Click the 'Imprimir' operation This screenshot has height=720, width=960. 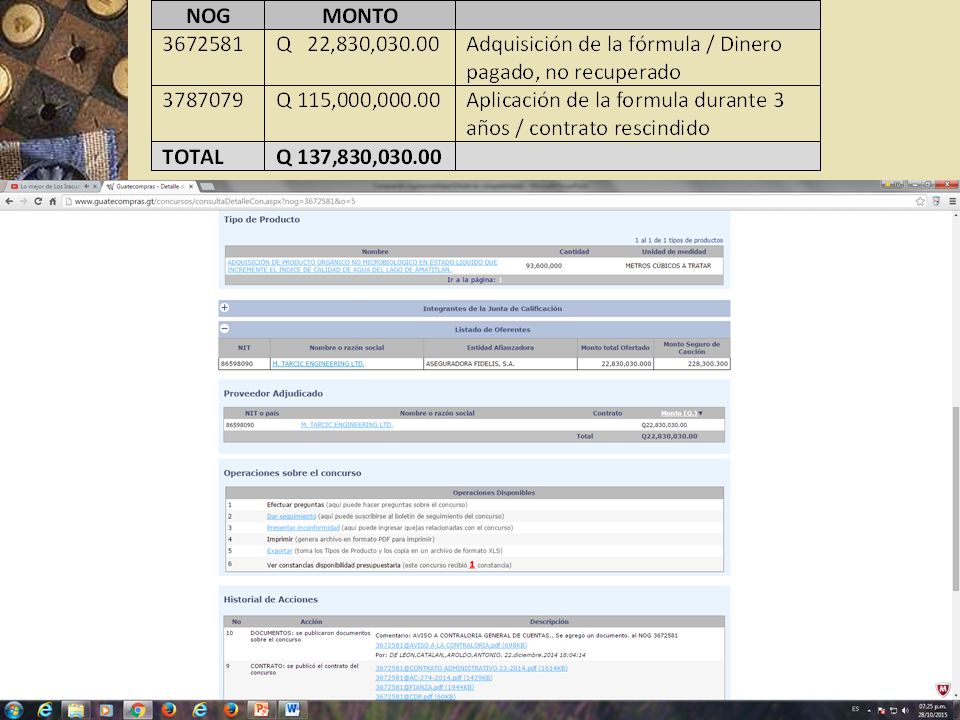coord(280,539)
